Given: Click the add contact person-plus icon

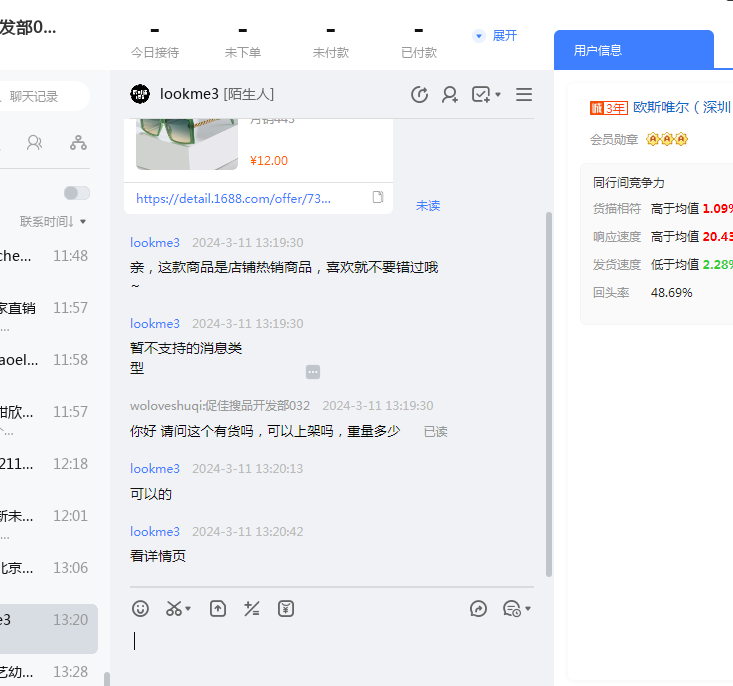Looking at the screenshot, I should tap(450, 95).
